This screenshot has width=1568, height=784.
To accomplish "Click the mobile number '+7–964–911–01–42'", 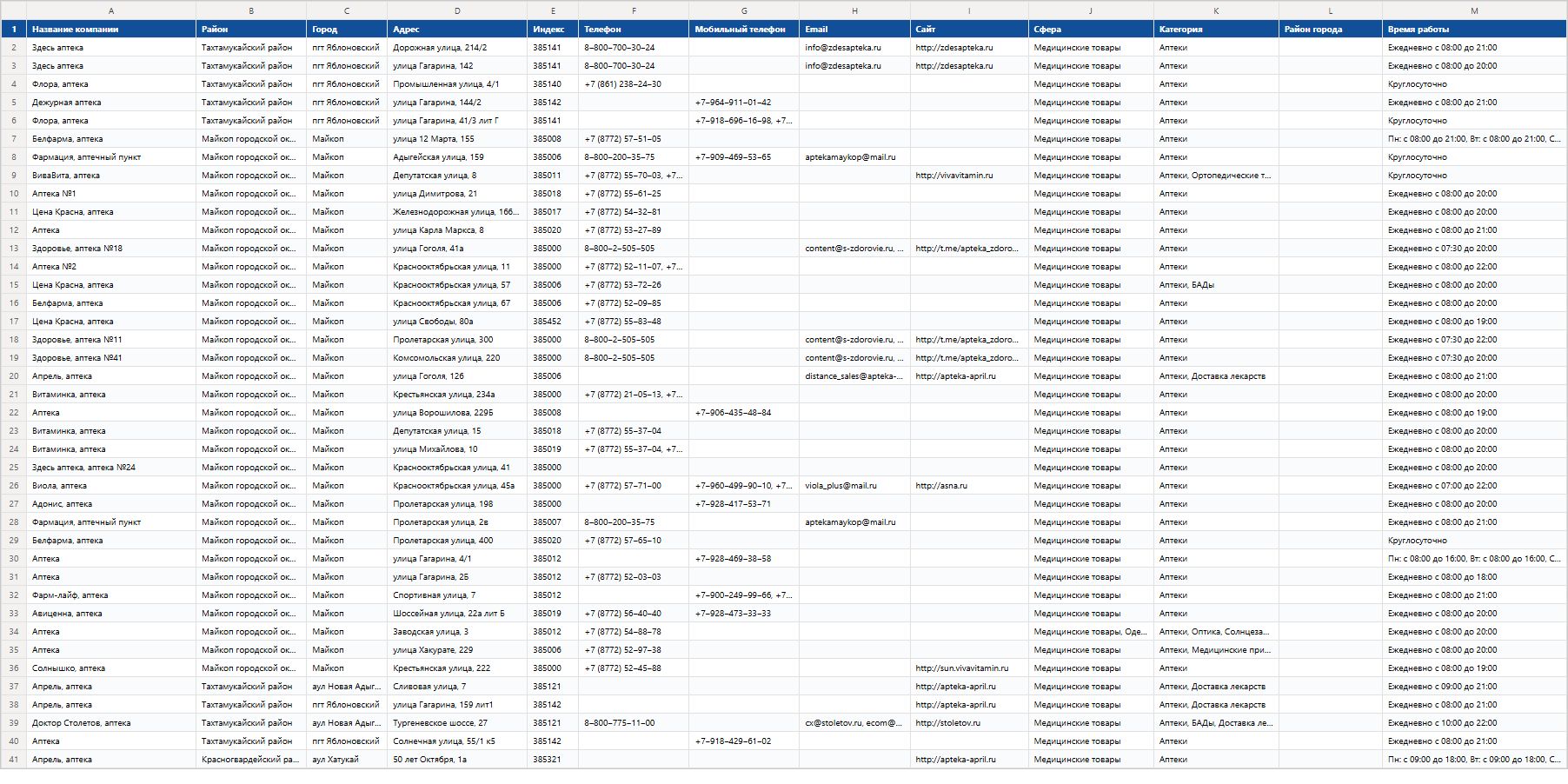I will click(744, 102).
